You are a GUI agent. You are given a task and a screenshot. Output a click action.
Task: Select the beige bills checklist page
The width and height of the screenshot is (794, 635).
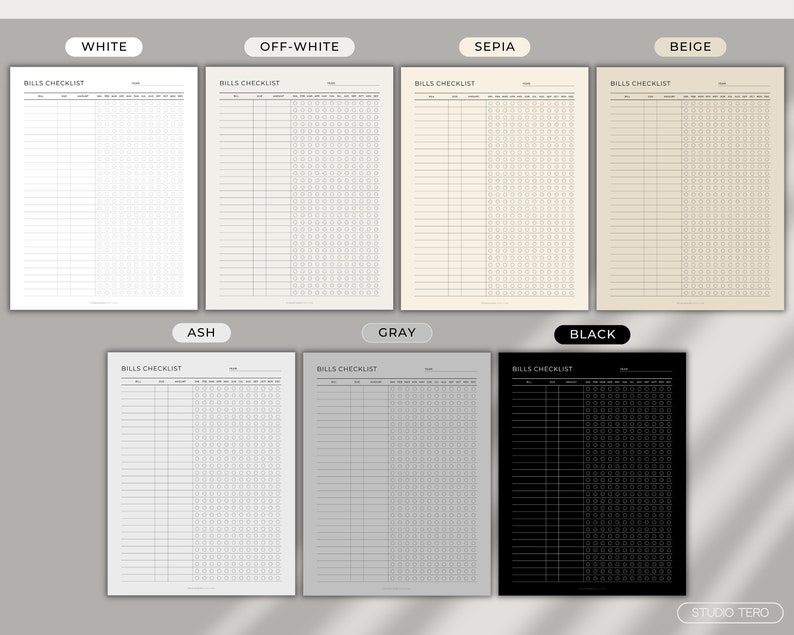690,188
